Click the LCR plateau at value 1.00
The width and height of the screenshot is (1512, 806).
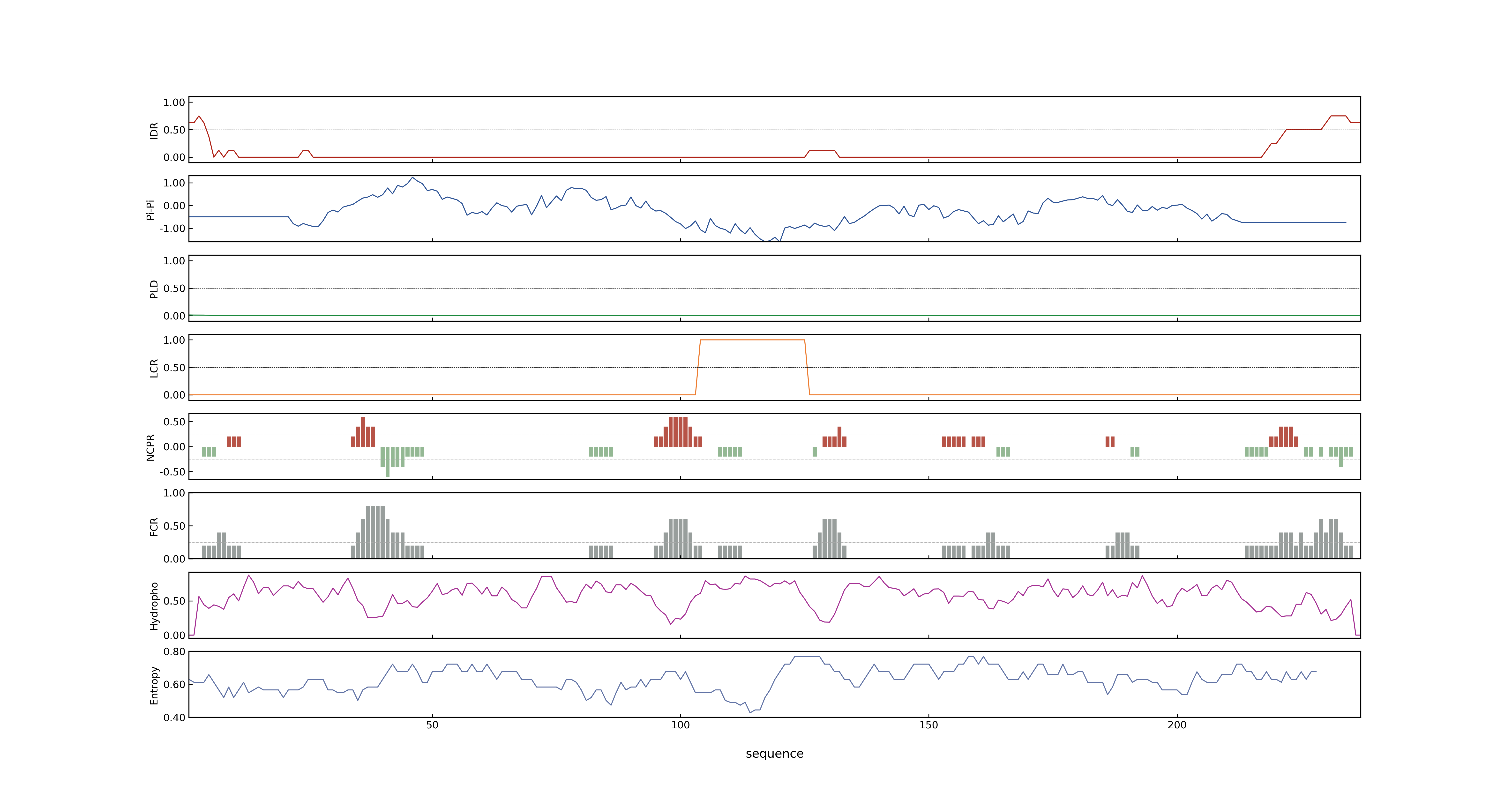[752, 340]
